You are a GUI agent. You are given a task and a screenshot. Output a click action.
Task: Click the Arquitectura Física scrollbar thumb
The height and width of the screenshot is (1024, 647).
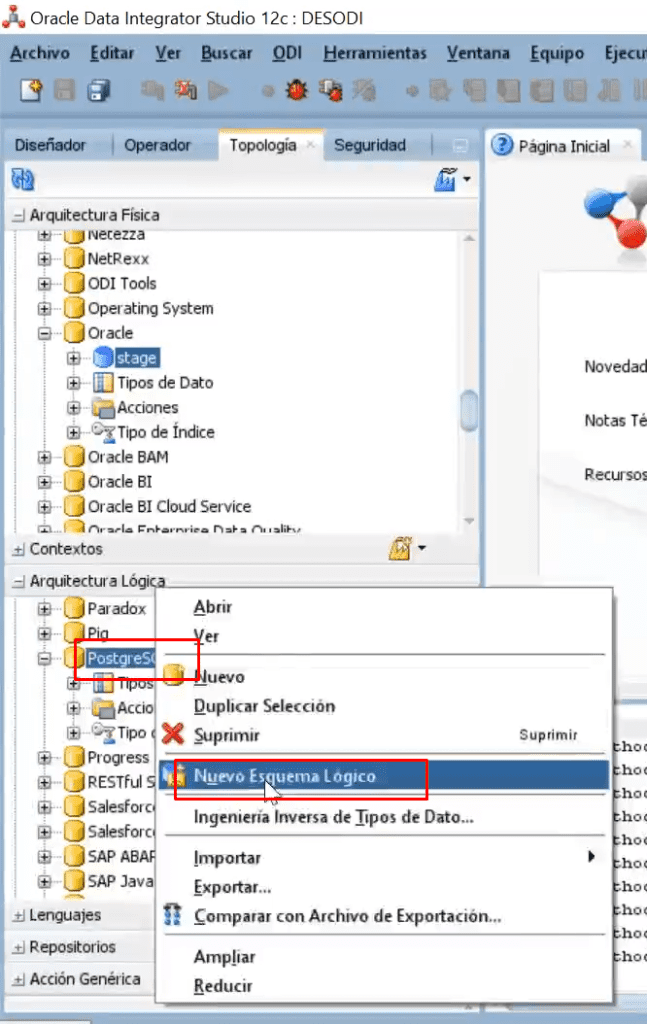coord(469,411)
